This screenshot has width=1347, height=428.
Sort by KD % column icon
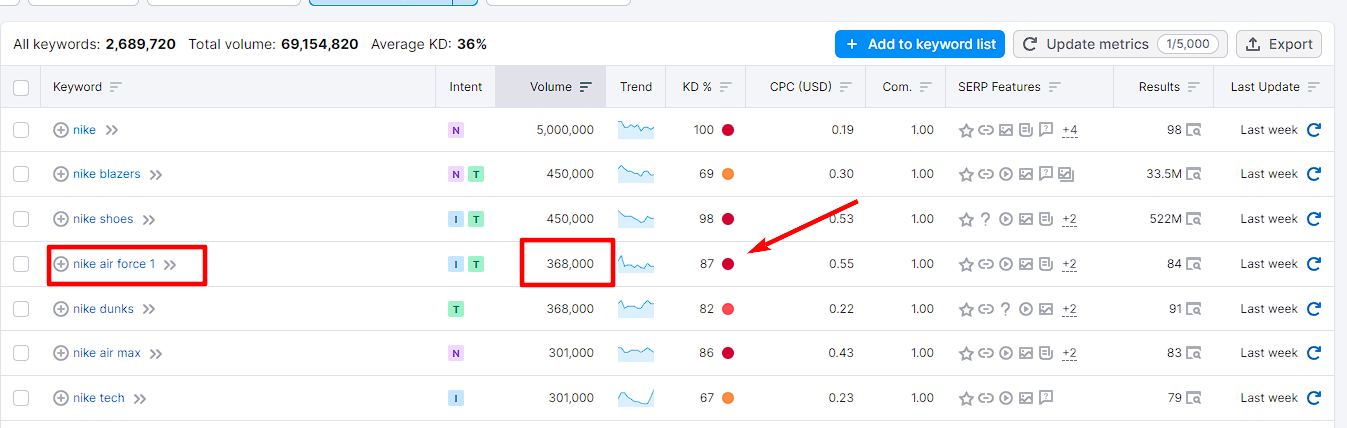tap(725, 87)
